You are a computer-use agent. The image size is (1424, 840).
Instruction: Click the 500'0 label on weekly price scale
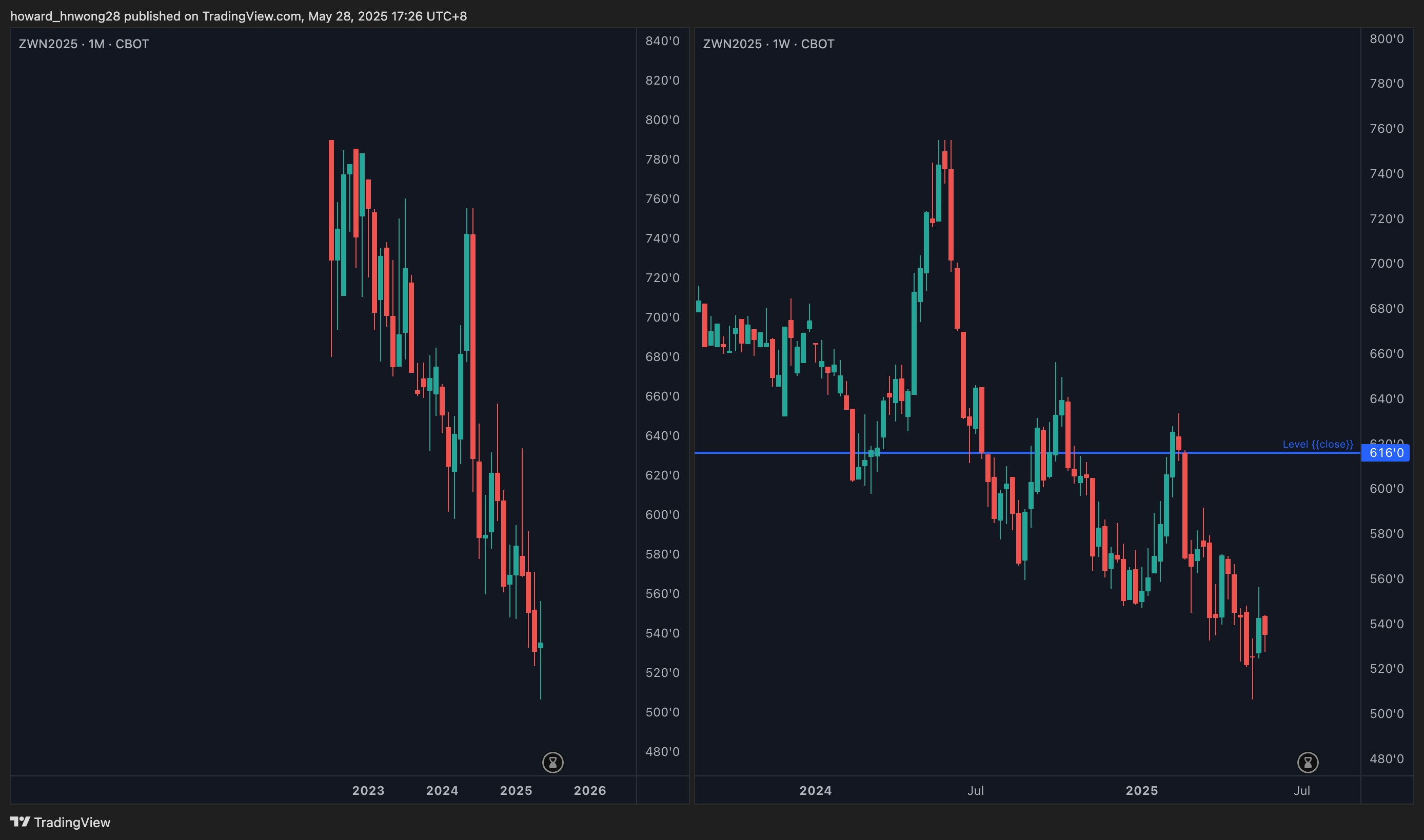[1386, 714]
